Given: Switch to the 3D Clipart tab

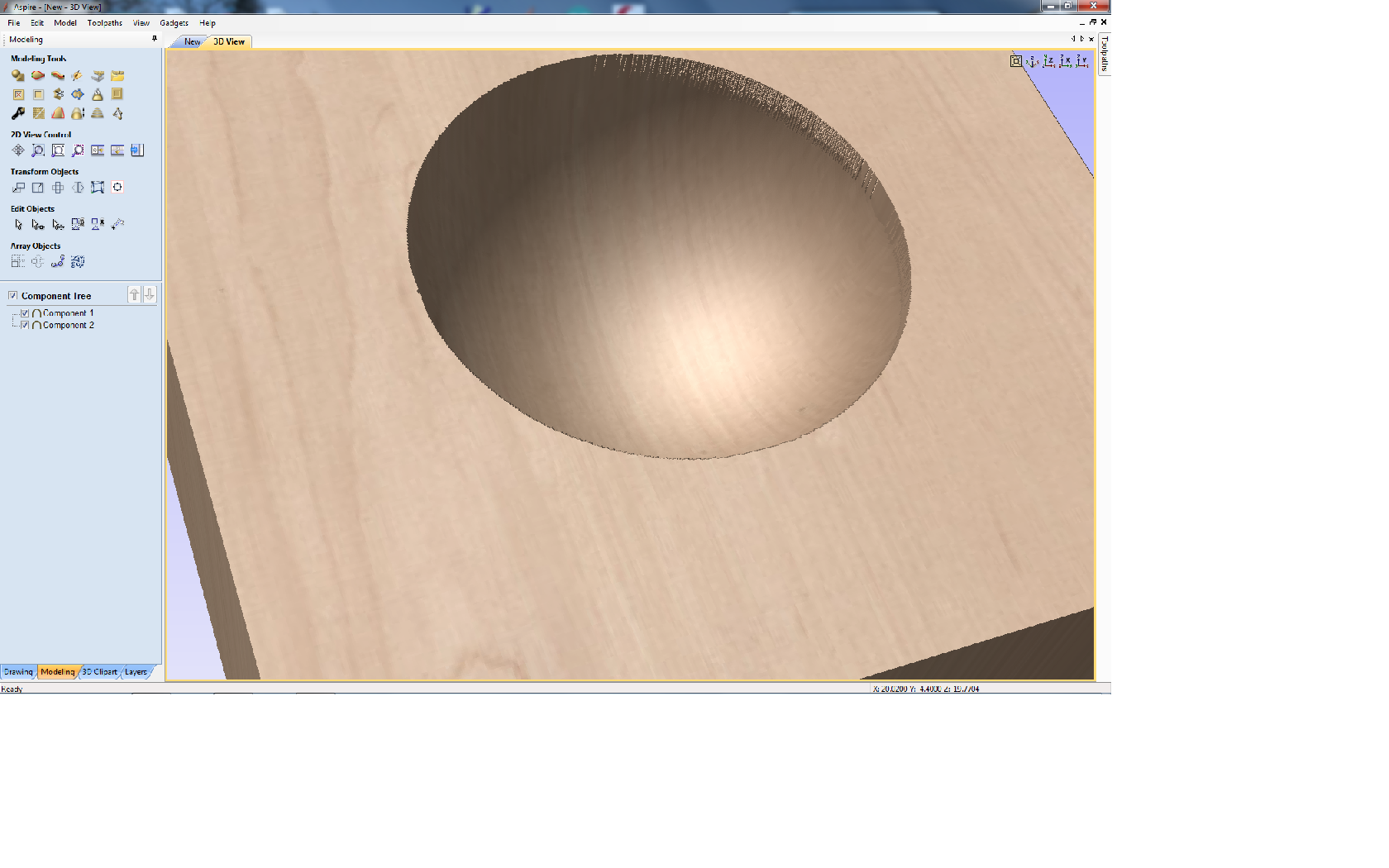Looking at the screenshot, I should pyautogui.click(x=99, y=672).
